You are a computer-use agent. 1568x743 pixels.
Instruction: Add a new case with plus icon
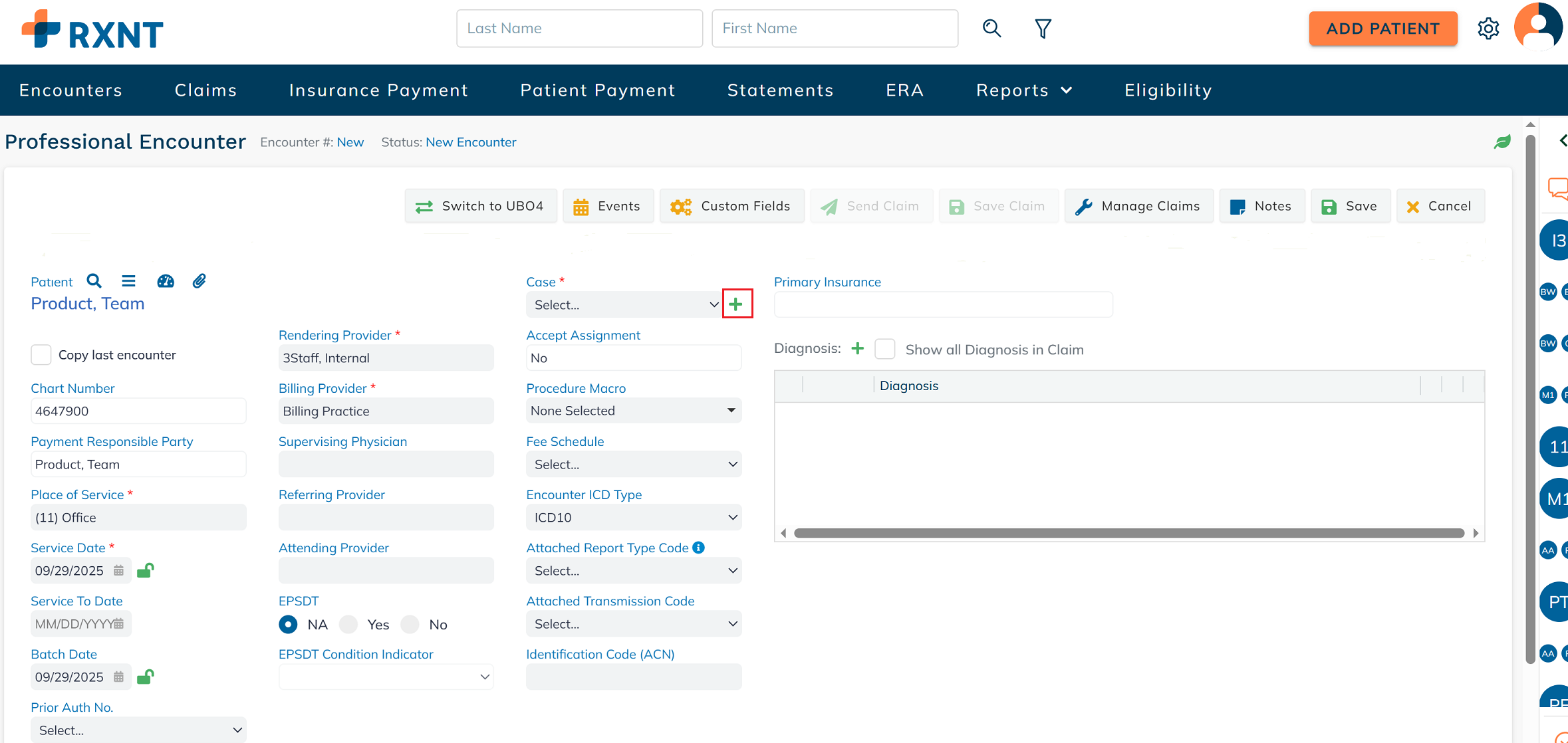(736, 304)
